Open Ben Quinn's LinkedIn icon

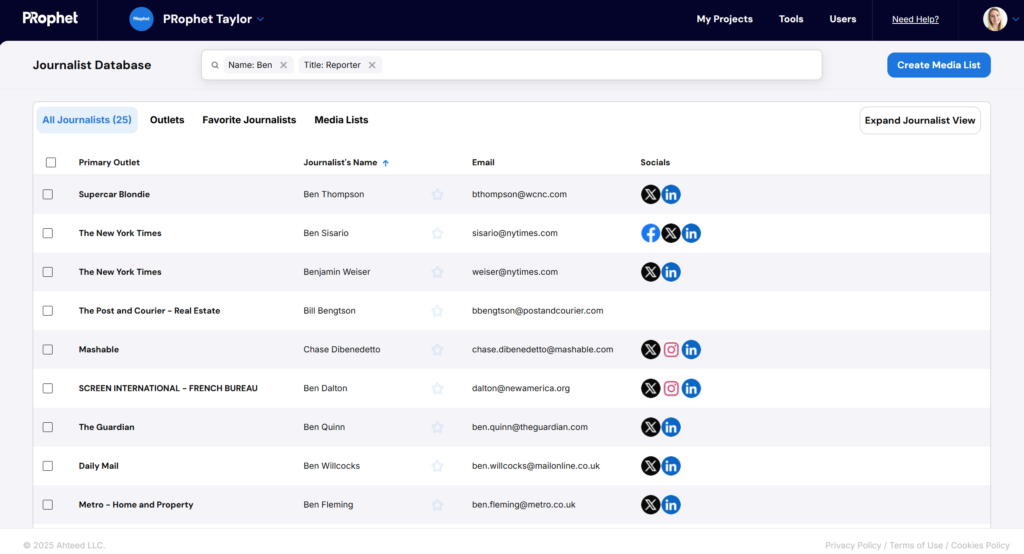pos(671,427)
